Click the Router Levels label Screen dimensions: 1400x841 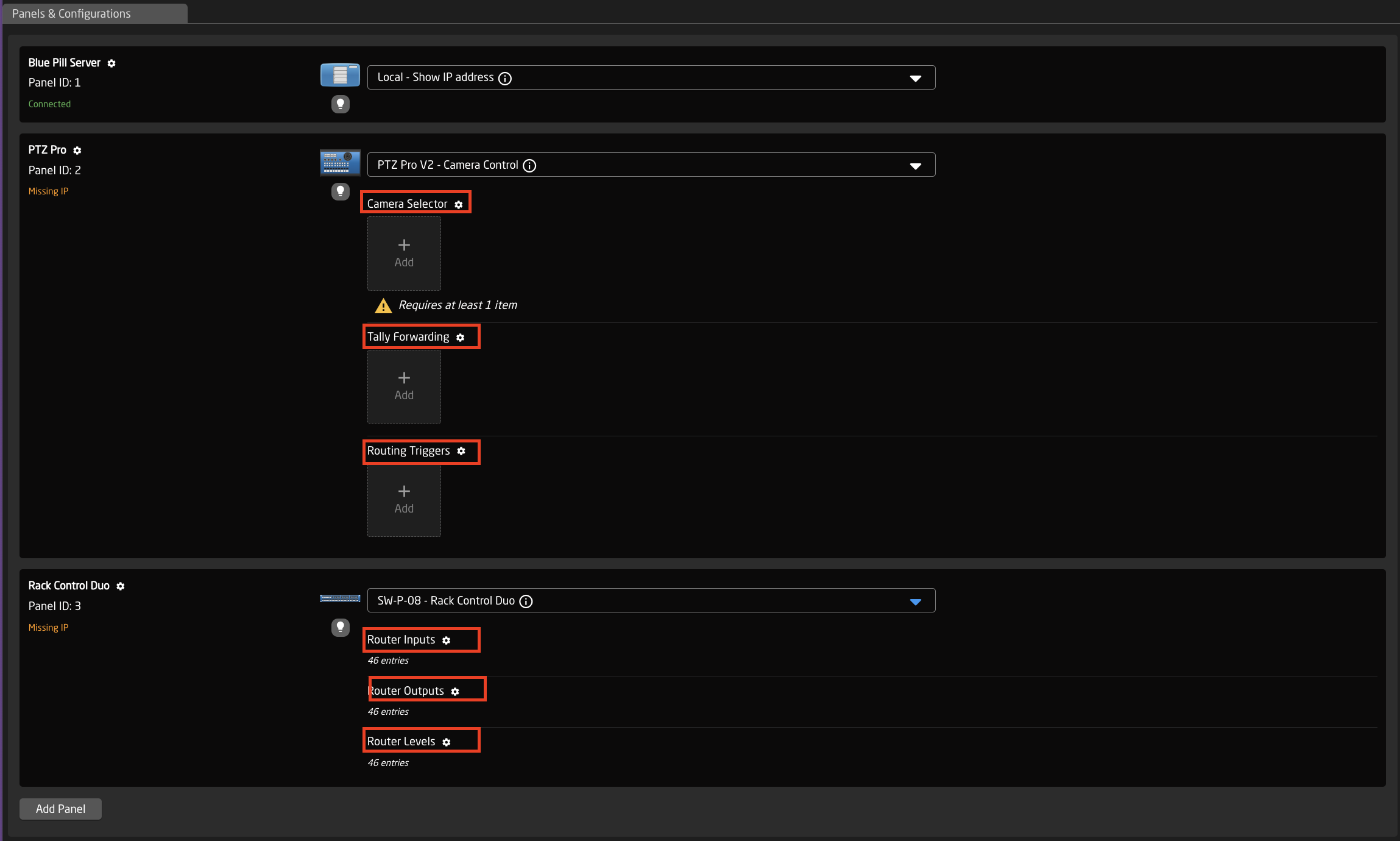click(x=401, y=742)
